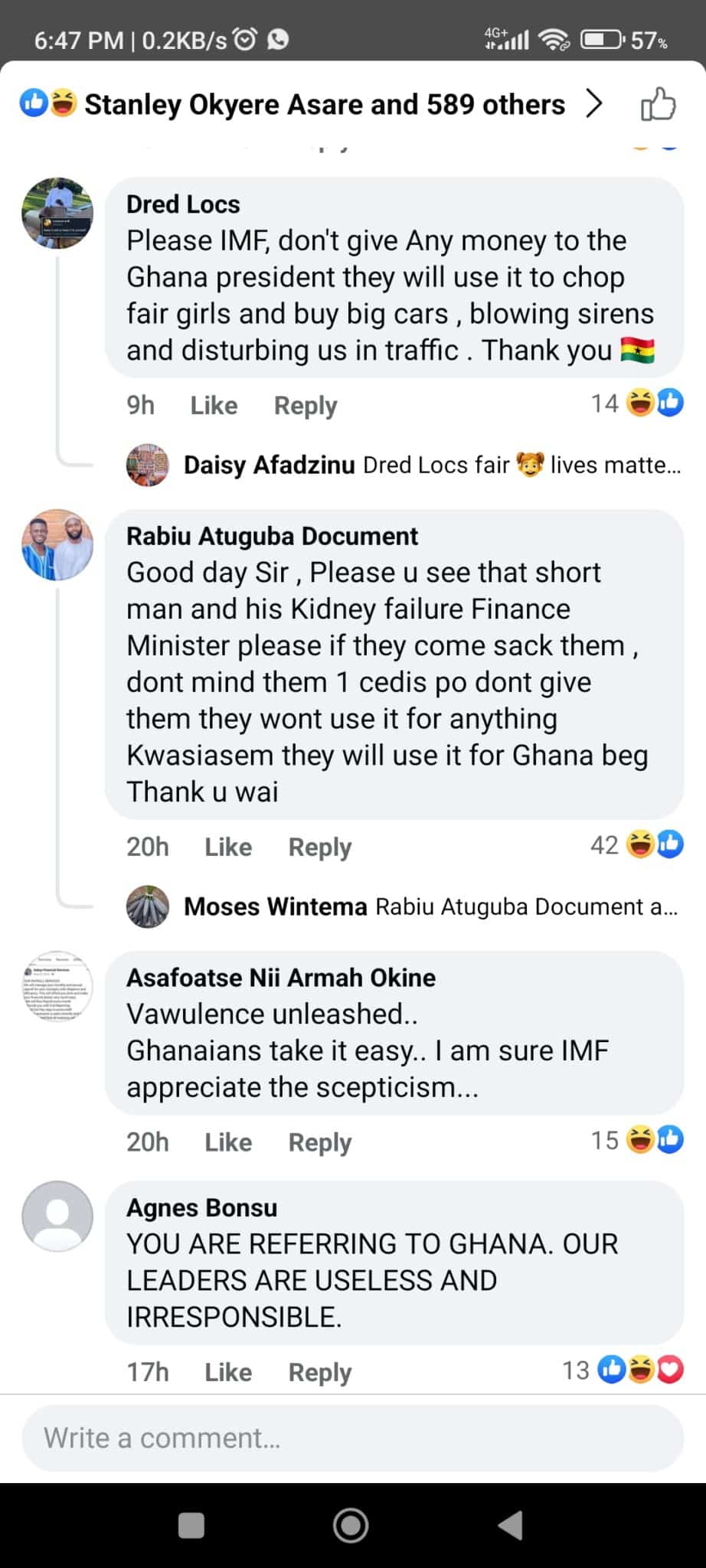706x1568 pixels.
Task: Like Asafoatse Nii Armah Okine's comment
Action: click(x=228, y=1142)
